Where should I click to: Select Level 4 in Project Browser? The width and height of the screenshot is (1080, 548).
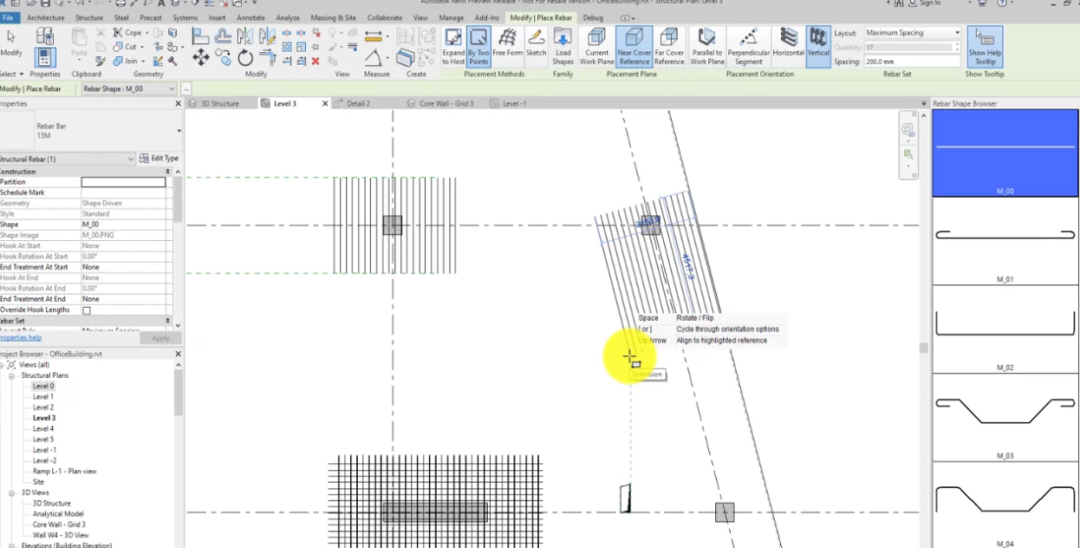(x=43, y=429)
